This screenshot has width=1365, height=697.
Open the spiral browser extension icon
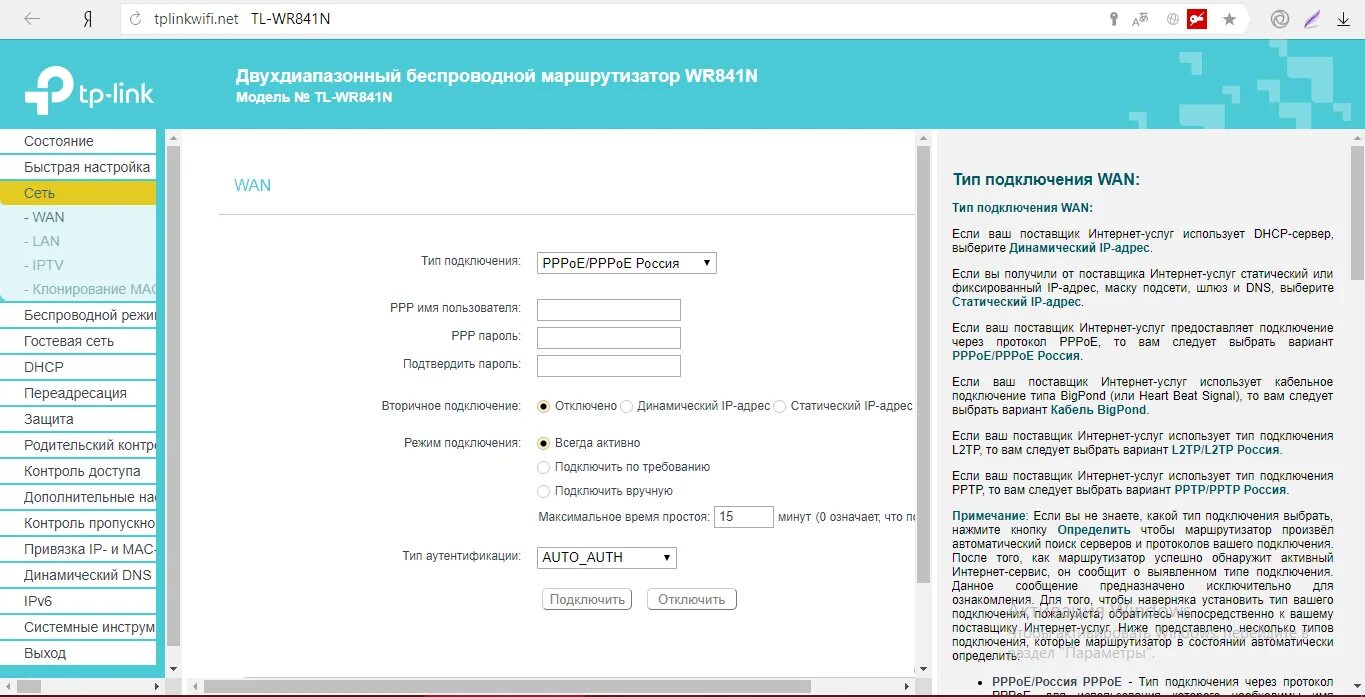pyautogui.click(x=1279, y=19)
